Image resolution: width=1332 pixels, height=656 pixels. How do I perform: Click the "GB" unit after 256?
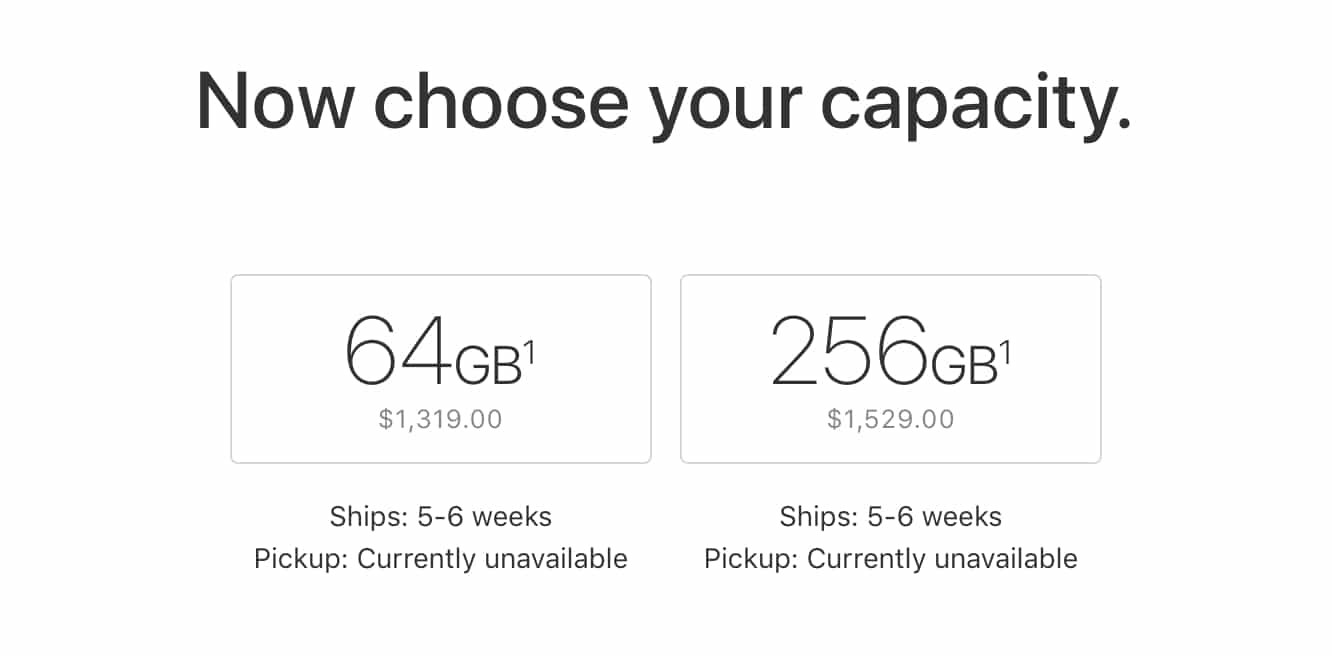(x=964, y=367)
